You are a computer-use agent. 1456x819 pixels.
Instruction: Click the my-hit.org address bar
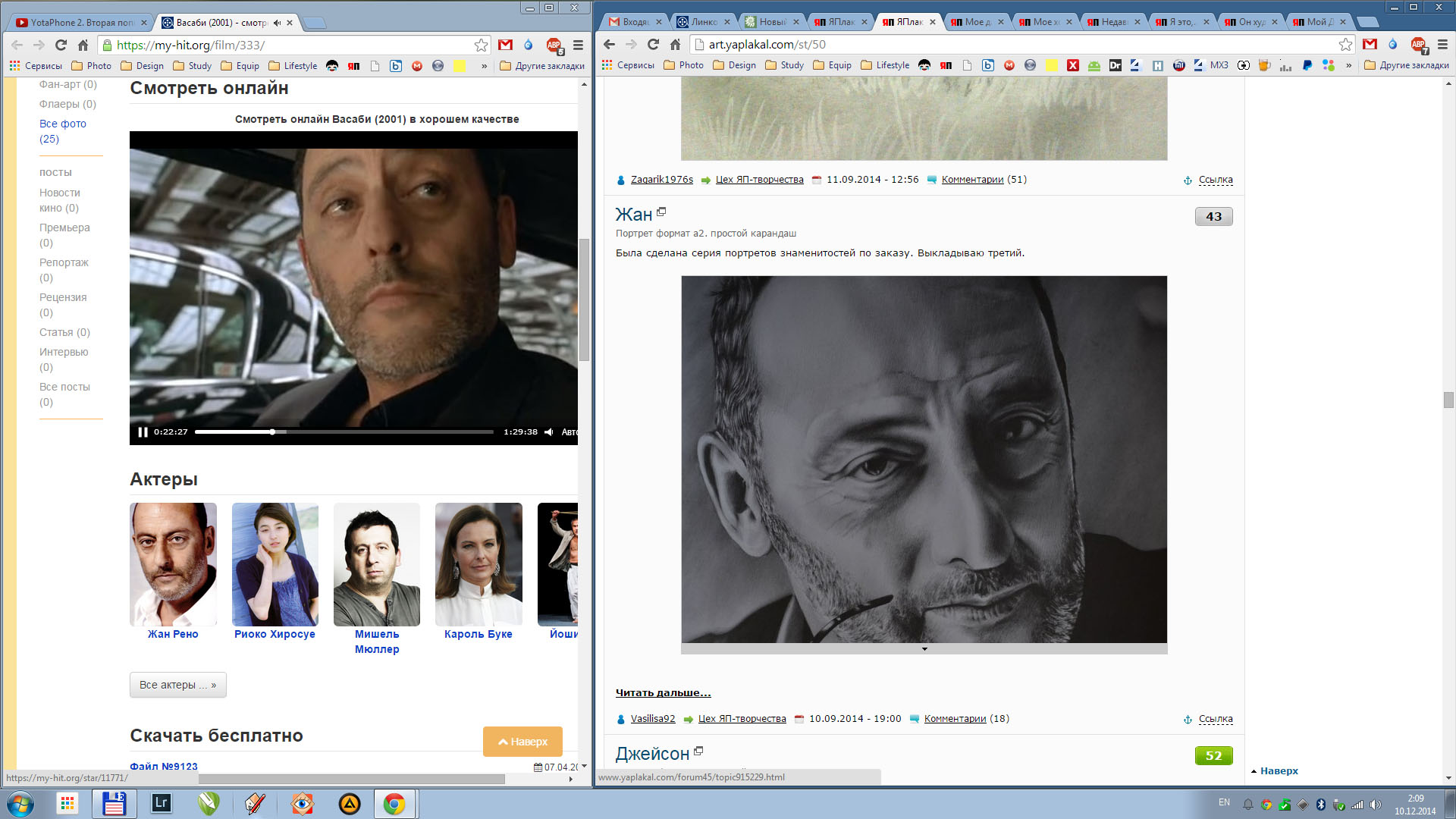[294, 45]
